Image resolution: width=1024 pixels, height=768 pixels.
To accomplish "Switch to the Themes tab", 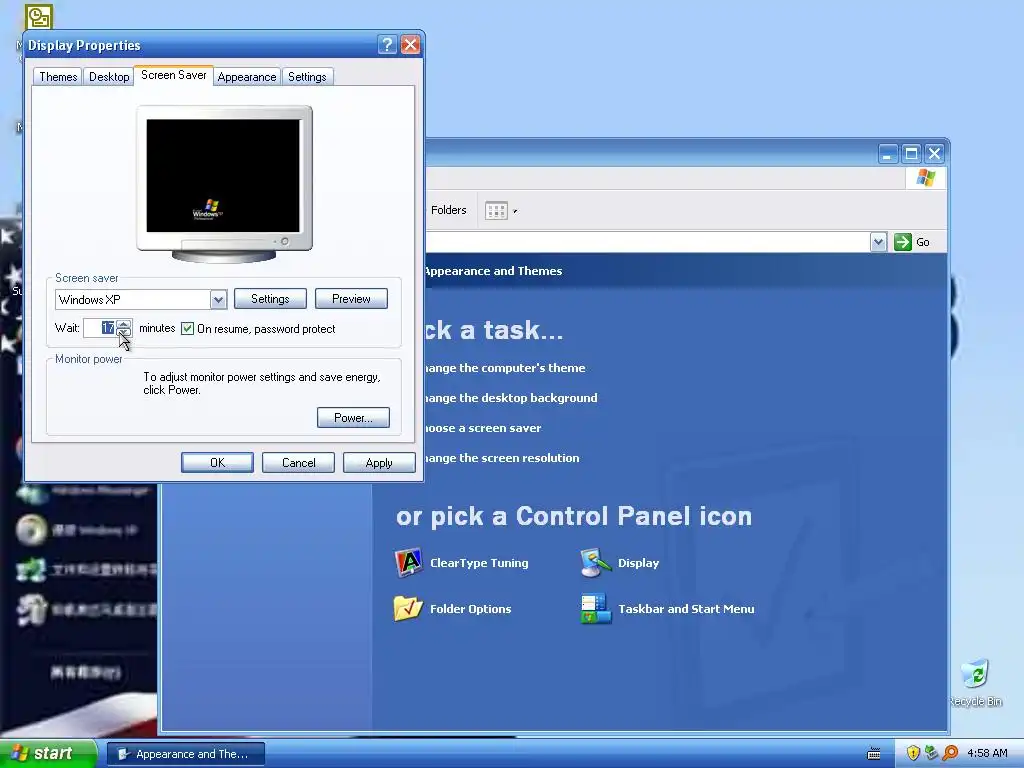I will (58, 77).
